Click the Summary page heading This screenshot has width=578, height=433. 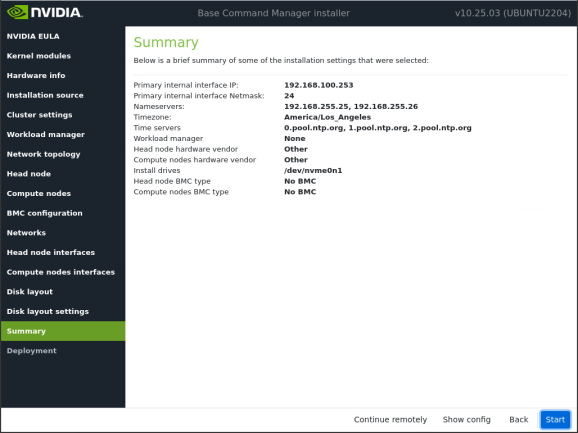(x=166, y=42)
